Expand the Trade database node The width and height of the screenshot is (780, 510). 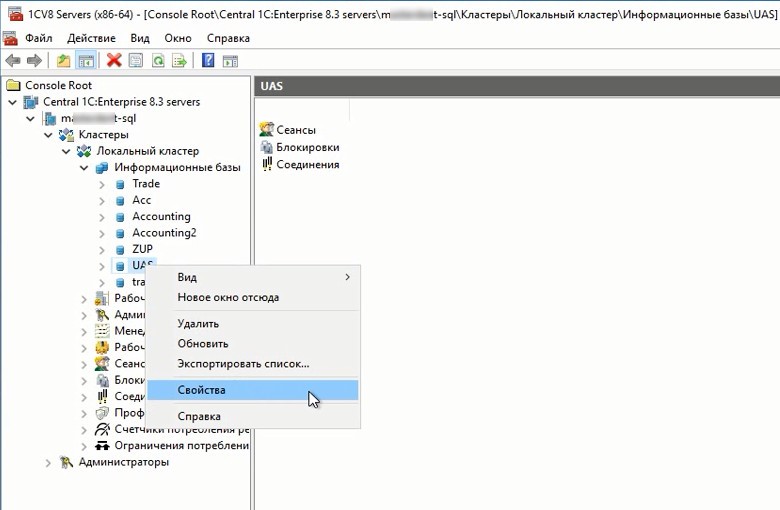click(102, 185)
